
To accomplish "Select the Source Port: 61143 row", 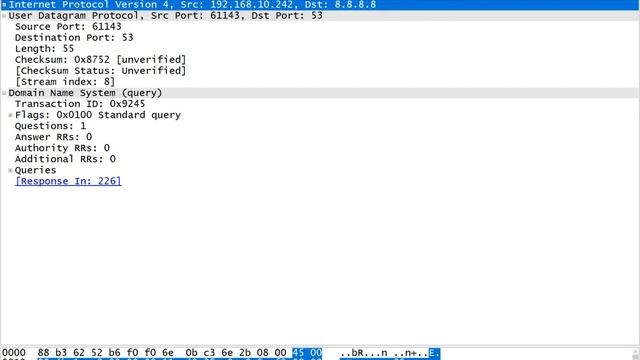I will 320,27.
